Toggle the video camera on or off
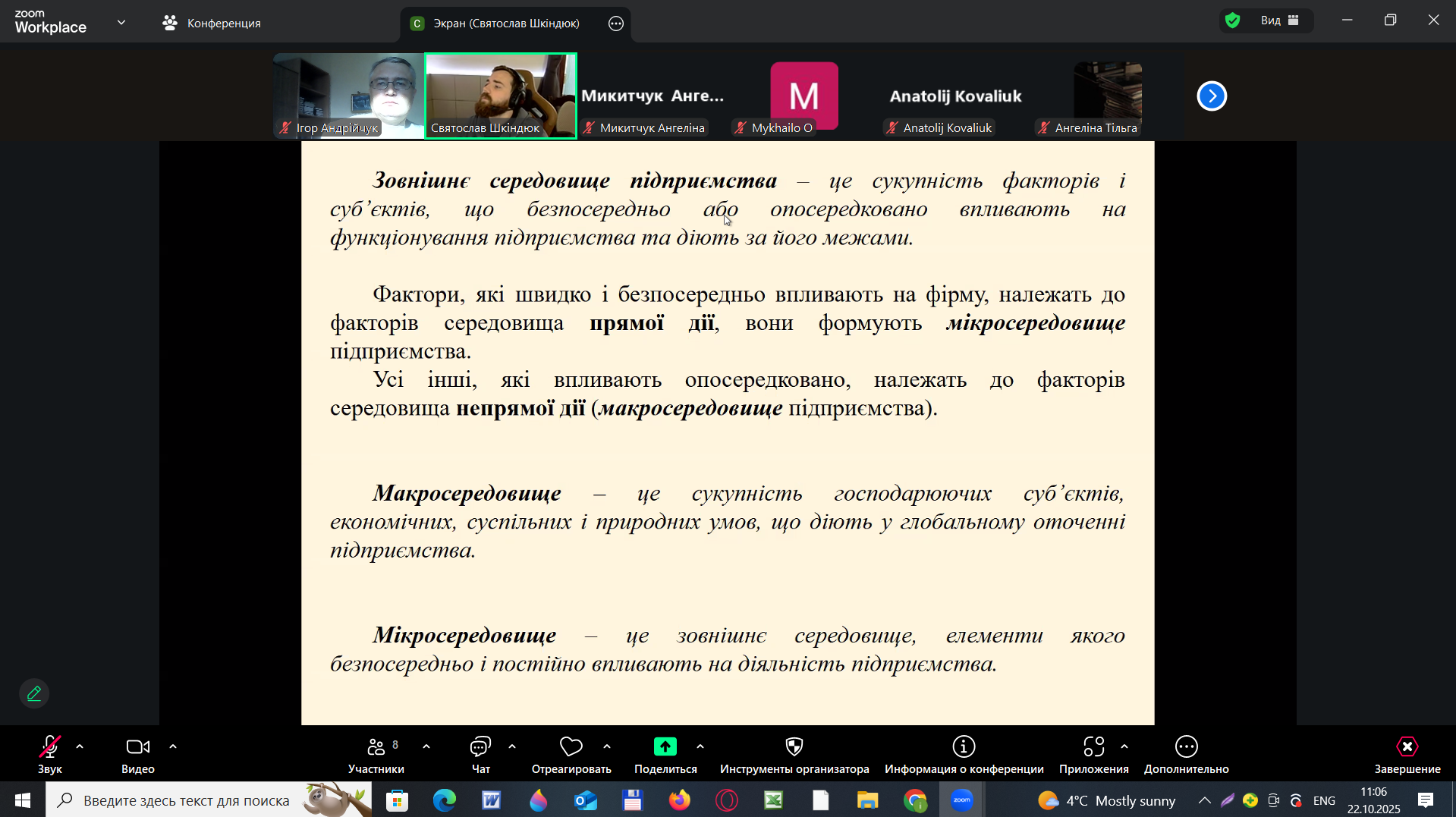 (x=137, y=747)
